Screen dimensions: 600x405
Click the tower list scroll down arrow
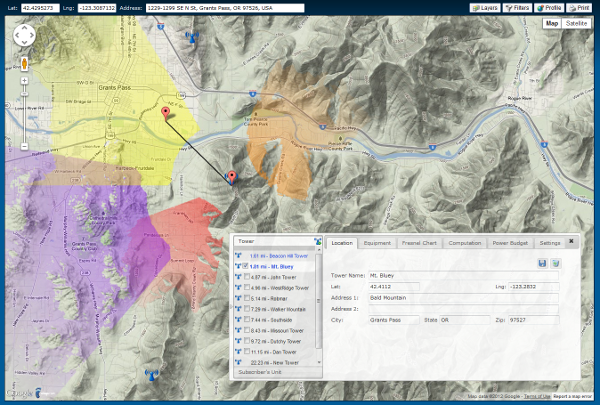[x=319, y=362]
